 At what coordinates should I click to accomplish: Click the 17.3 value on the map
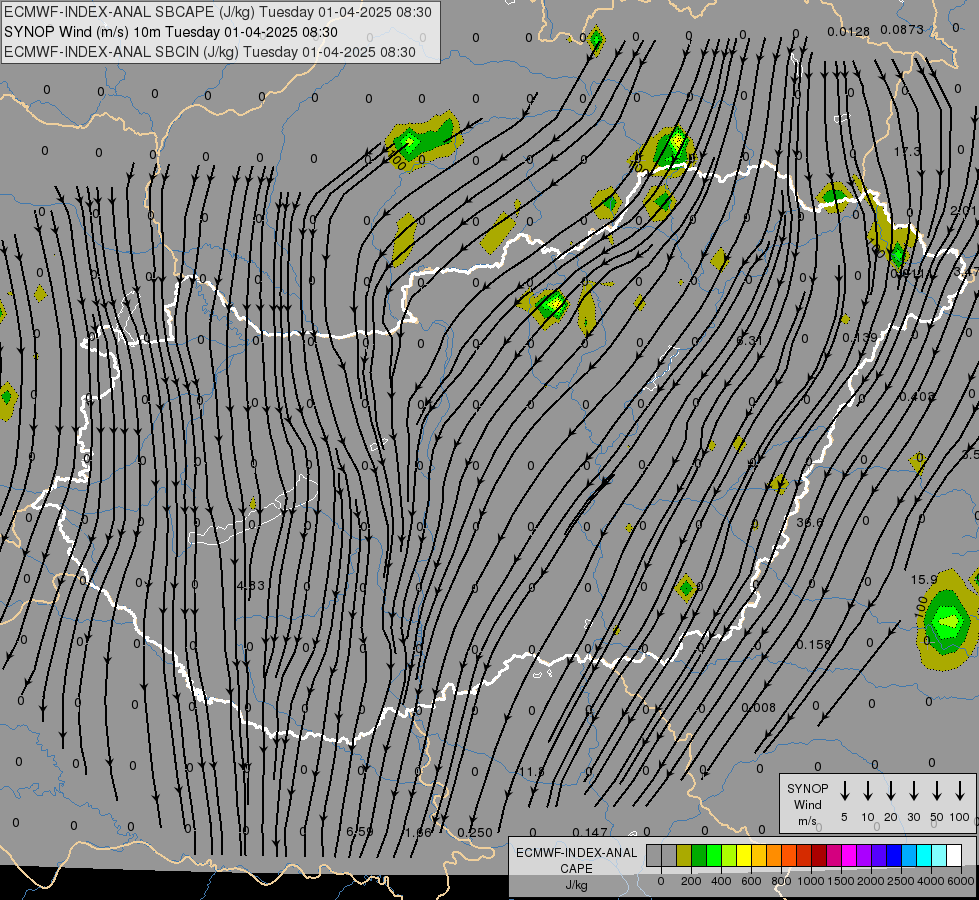(x=907, y=152)
